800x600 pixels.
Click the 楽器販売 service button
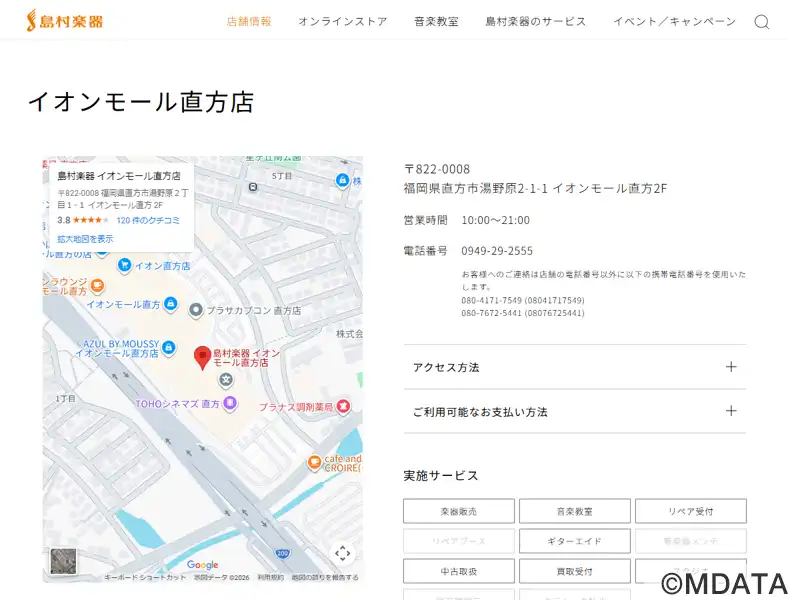coord(458,511)
